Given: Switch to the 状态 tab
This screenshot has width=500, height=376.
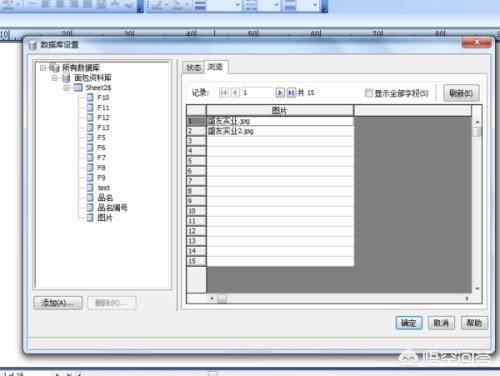Looking at the screenshot, I should click(x=193, y=68).
